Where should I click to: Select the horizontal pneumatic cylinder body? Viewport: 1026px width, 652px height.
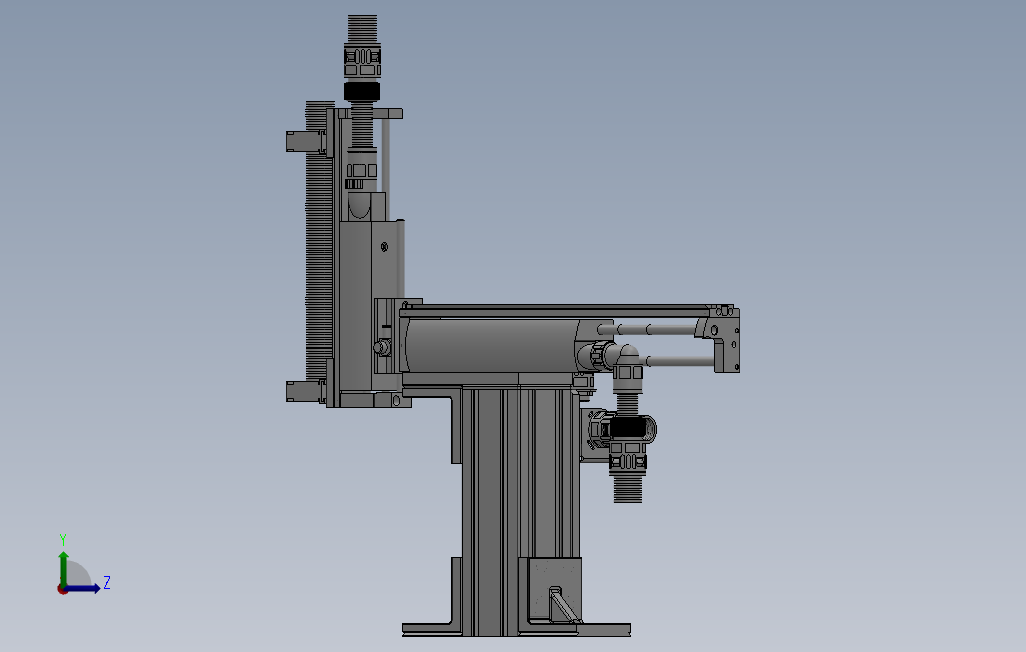[x=491, y=345]
